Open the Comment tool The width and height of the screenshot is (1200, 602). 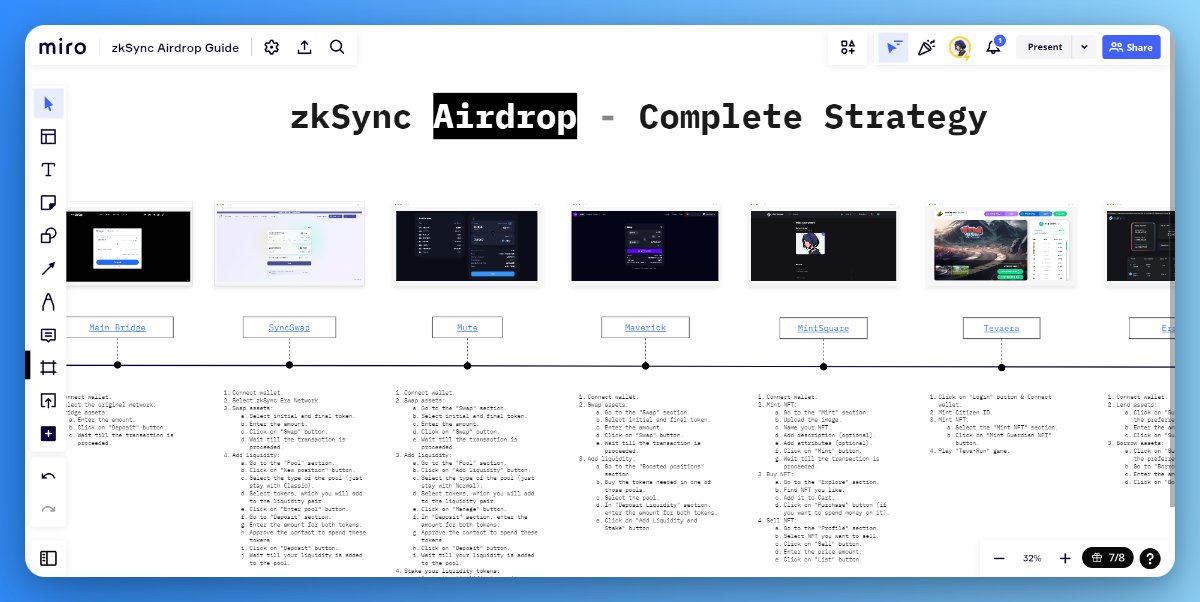48,334
